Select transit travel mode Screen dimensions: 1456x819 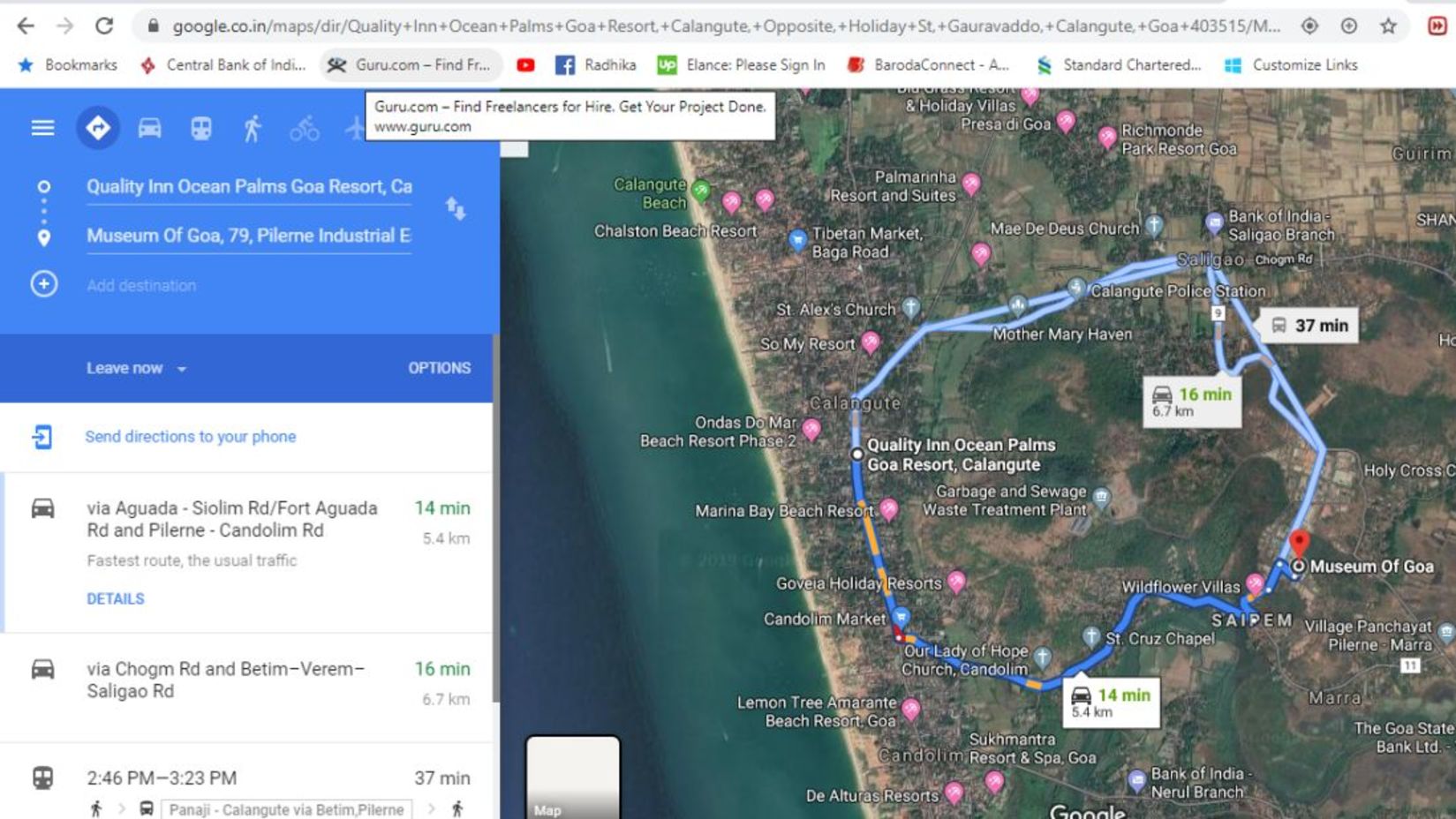(x=201, y=128)
